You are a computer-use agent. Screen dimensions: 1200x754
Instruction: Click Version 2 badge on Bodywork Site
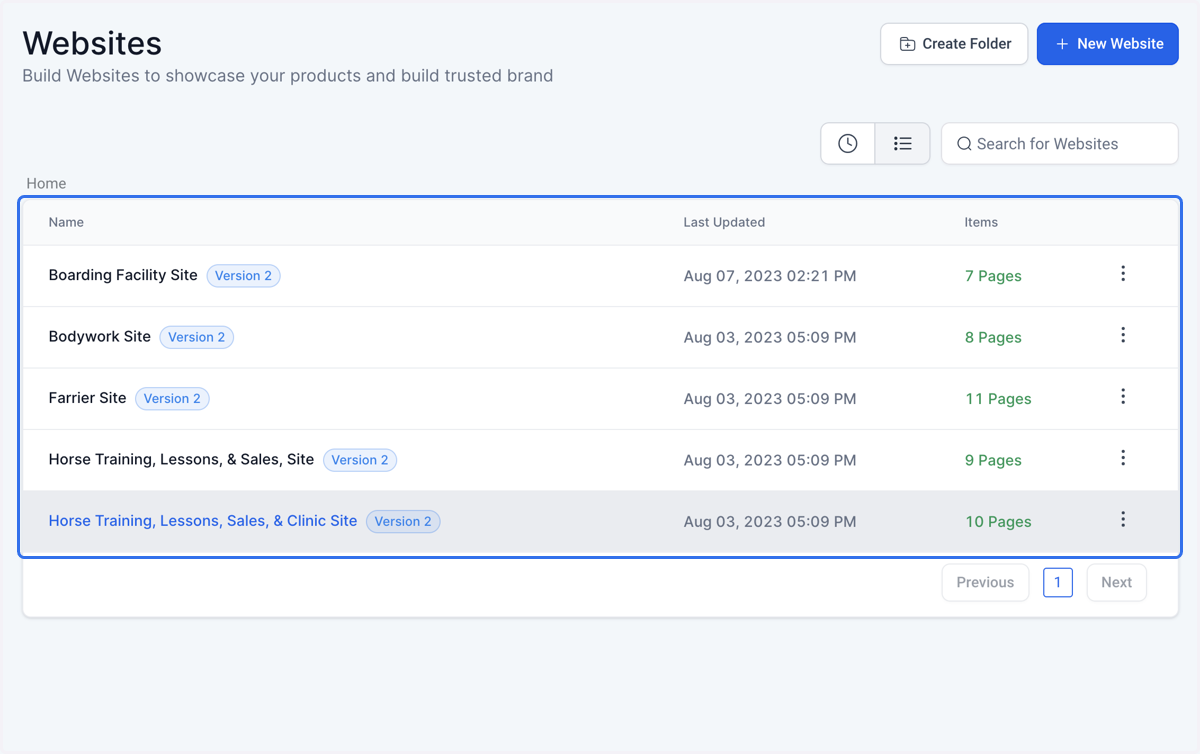pos(197,337)
